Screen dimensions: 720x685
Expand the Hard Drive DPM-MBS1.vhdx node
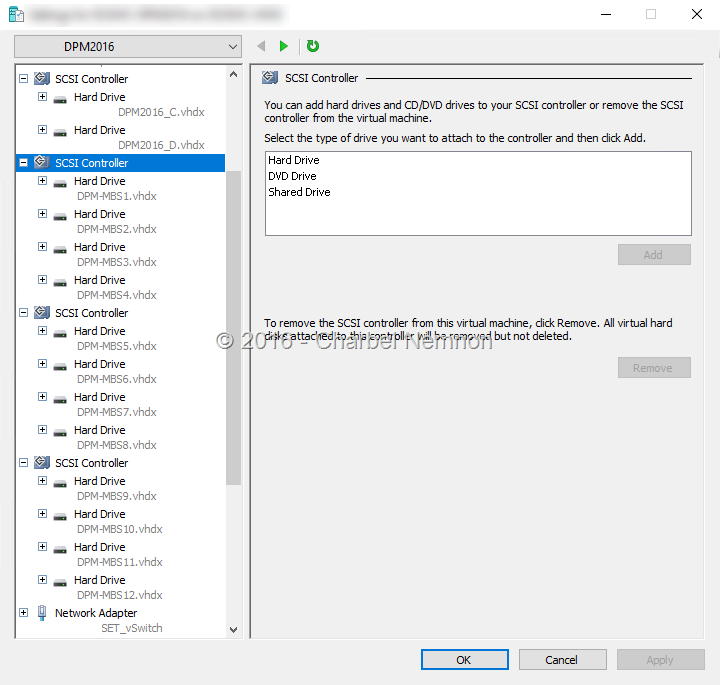pos(42,180)
